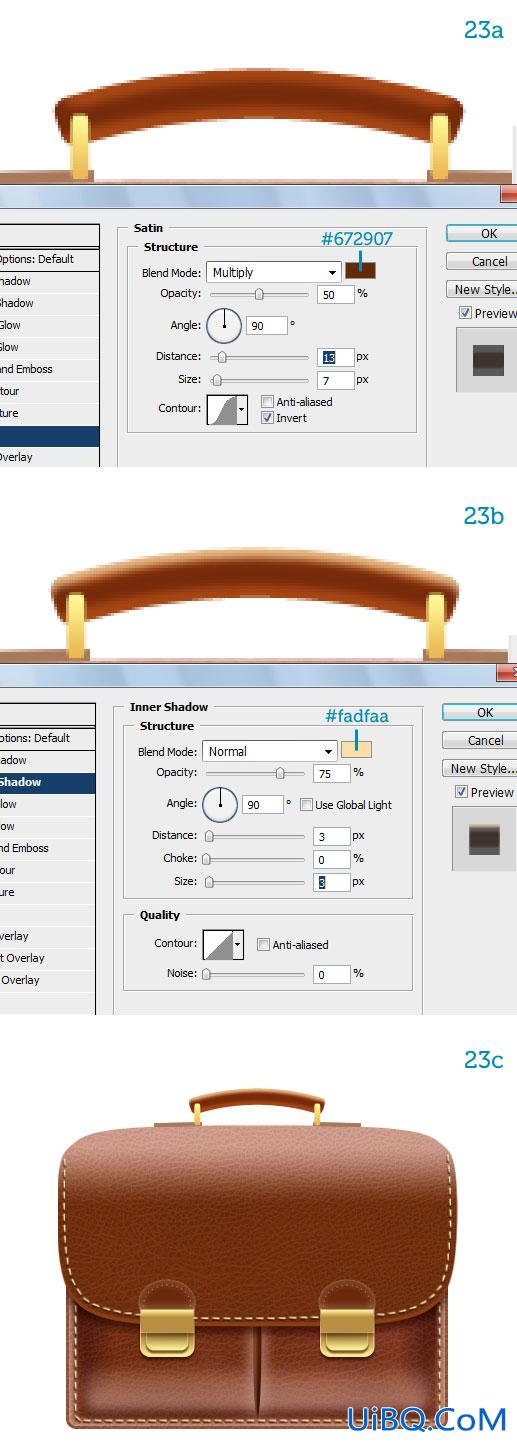Click style preview thumbnail in Inner Shadow dialog
This screenshot has height=1444, width=517.
pyautogui.click(x=484, y=839)
